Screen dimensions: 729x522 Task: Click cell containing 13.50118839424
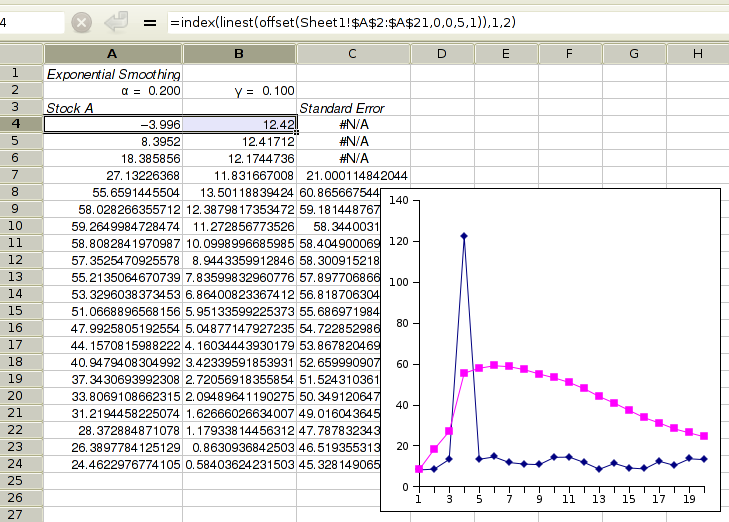click(x=239, y=192)
